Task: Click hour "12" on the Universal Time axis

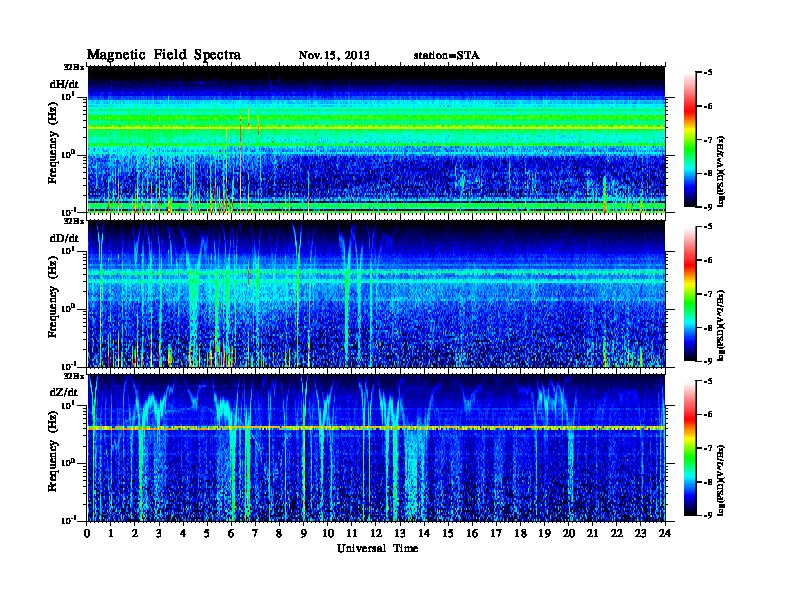Action: point(376,533)
